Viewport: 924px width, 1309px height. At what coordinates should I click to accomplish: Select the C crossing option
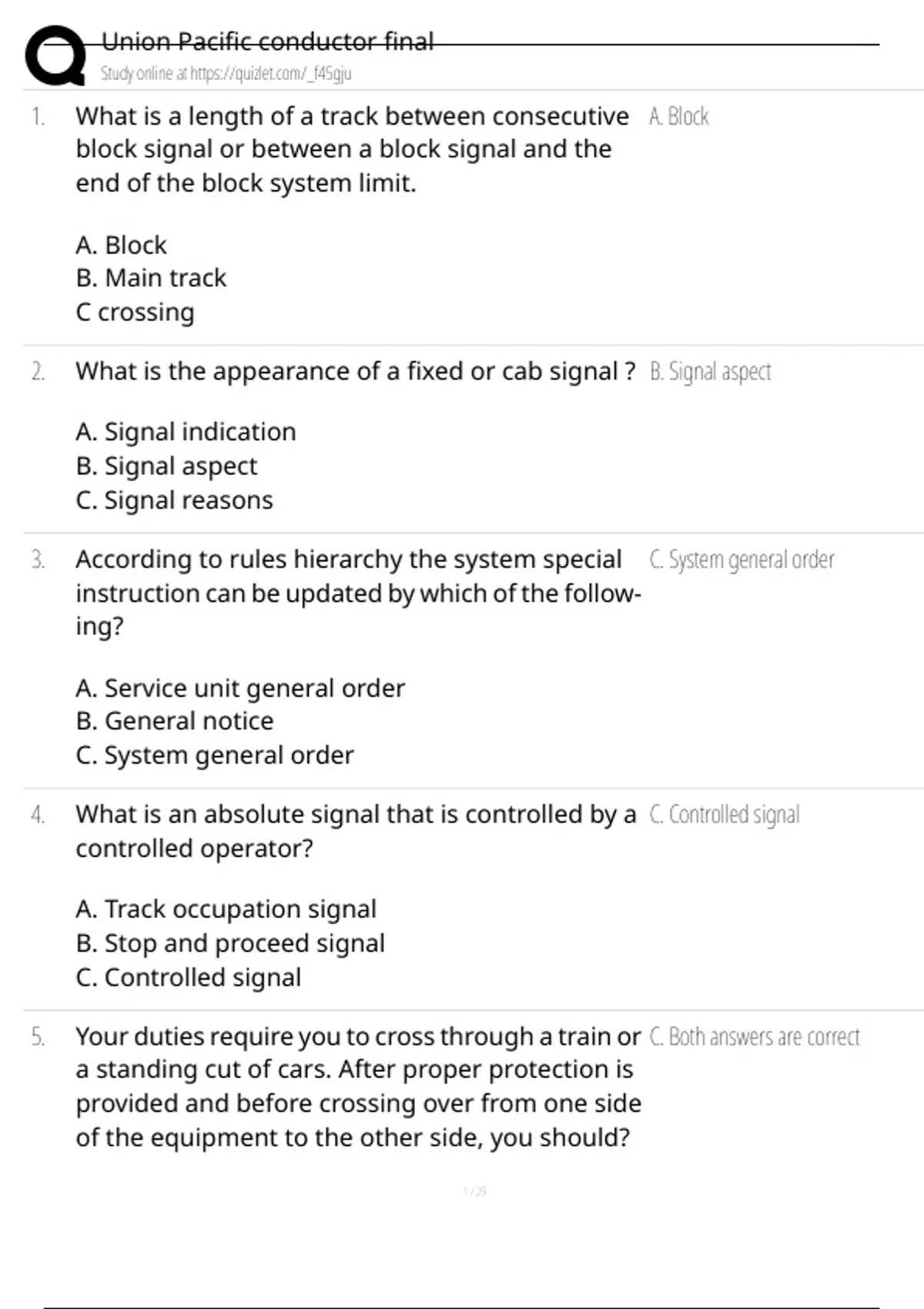pos(135,312)
